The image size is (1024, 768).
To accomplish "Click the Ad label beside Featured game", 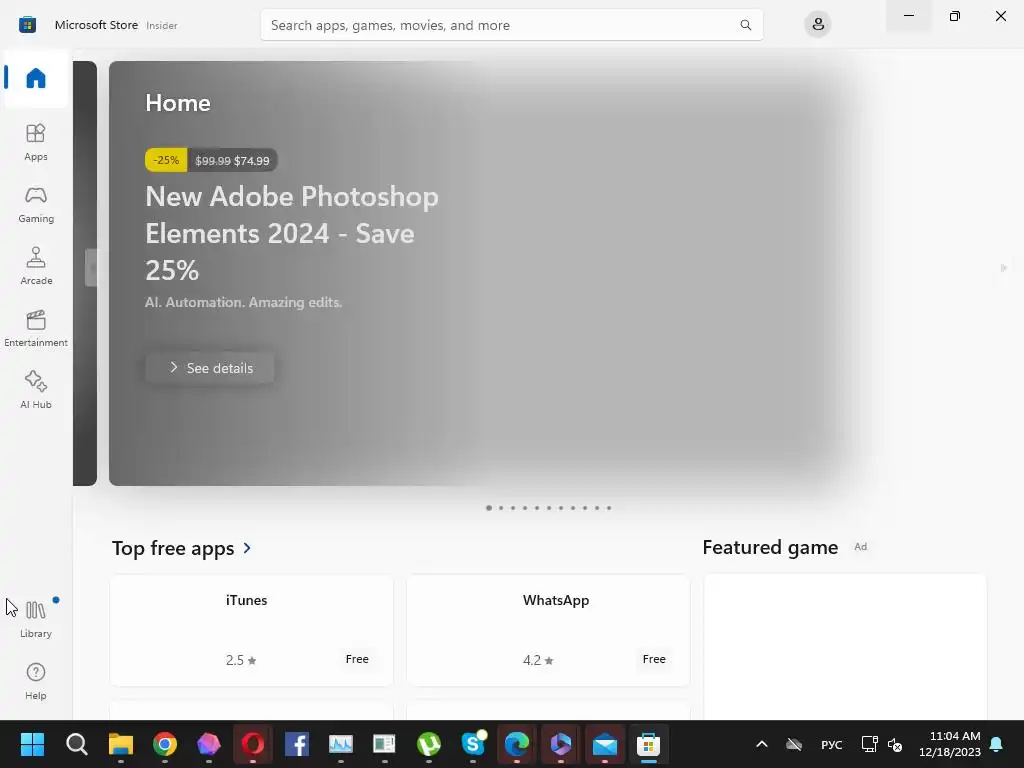I will point(861,547).
